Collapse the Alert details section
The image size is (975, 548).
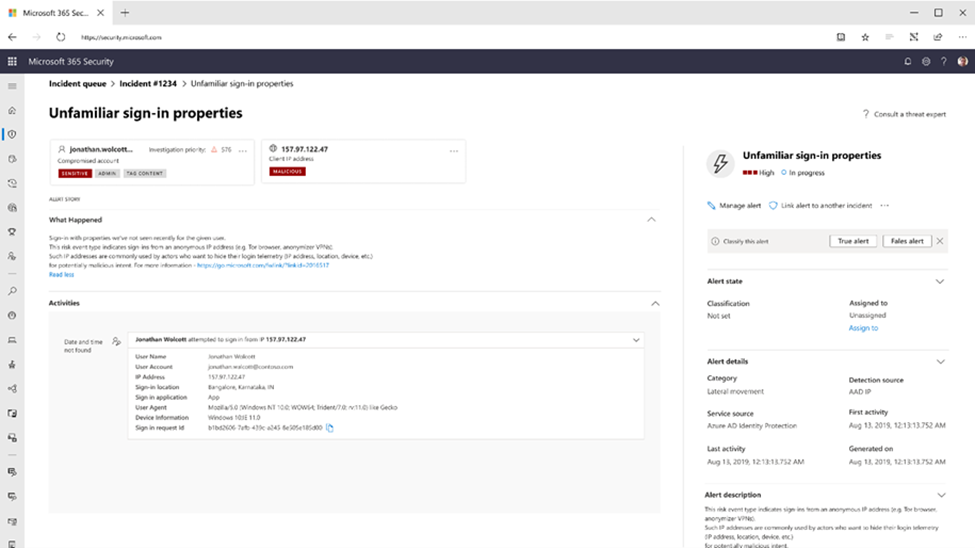pyautogui.click(x=940, y=362)
